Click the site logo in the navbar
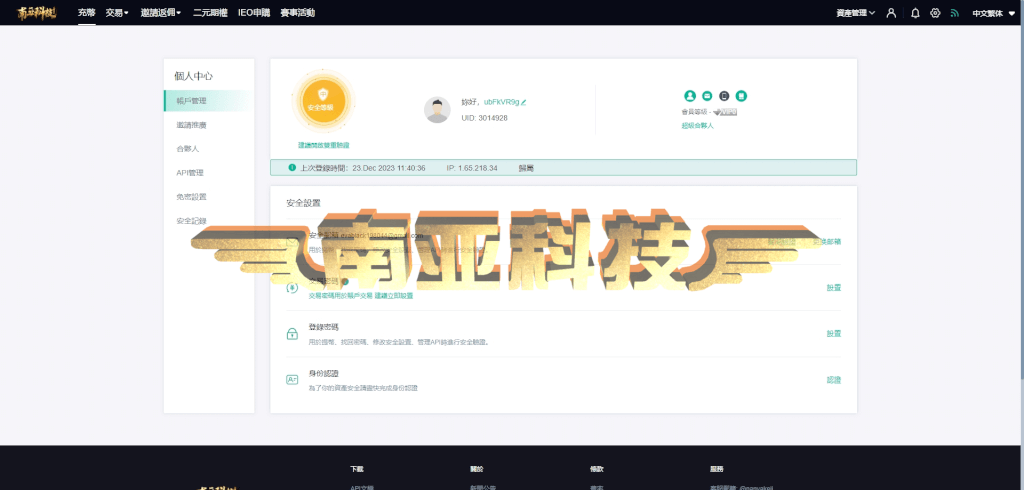This screenshot has height=490, width=1024. [37, 12]
